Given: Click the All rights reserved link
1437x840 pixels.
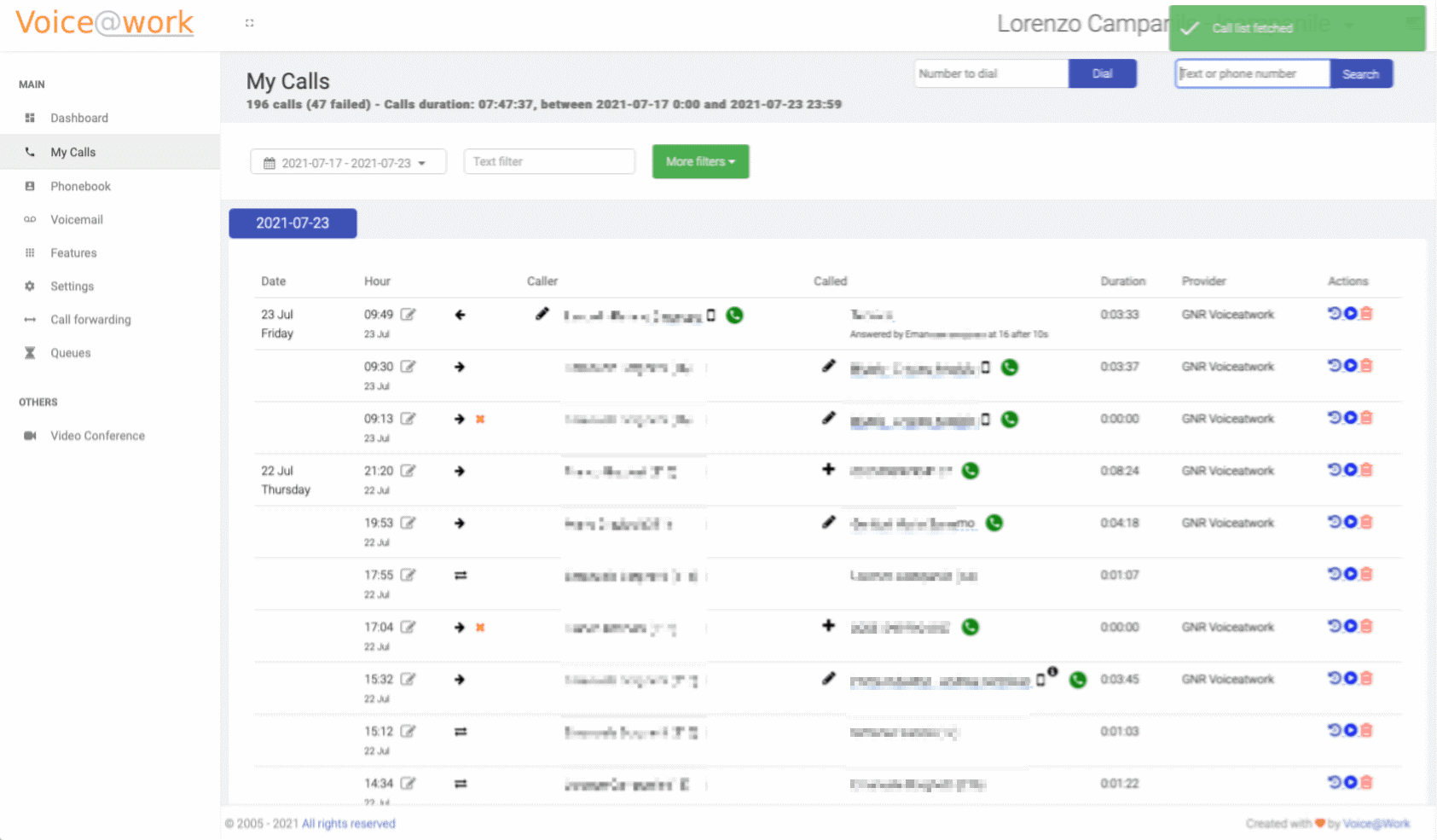Looking at the screenshot, I should point(349,823).
